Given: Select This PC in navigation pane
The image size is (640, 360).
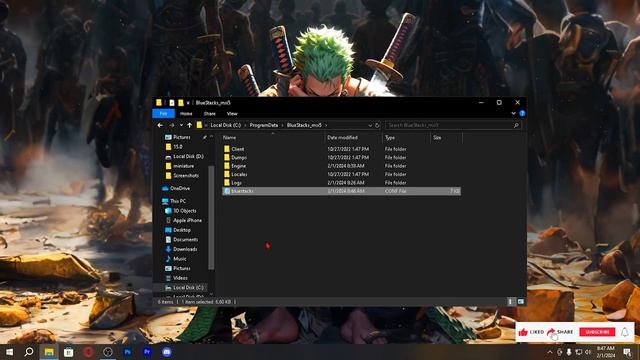Looking at the screenshot, I should (x=178, y=201).
